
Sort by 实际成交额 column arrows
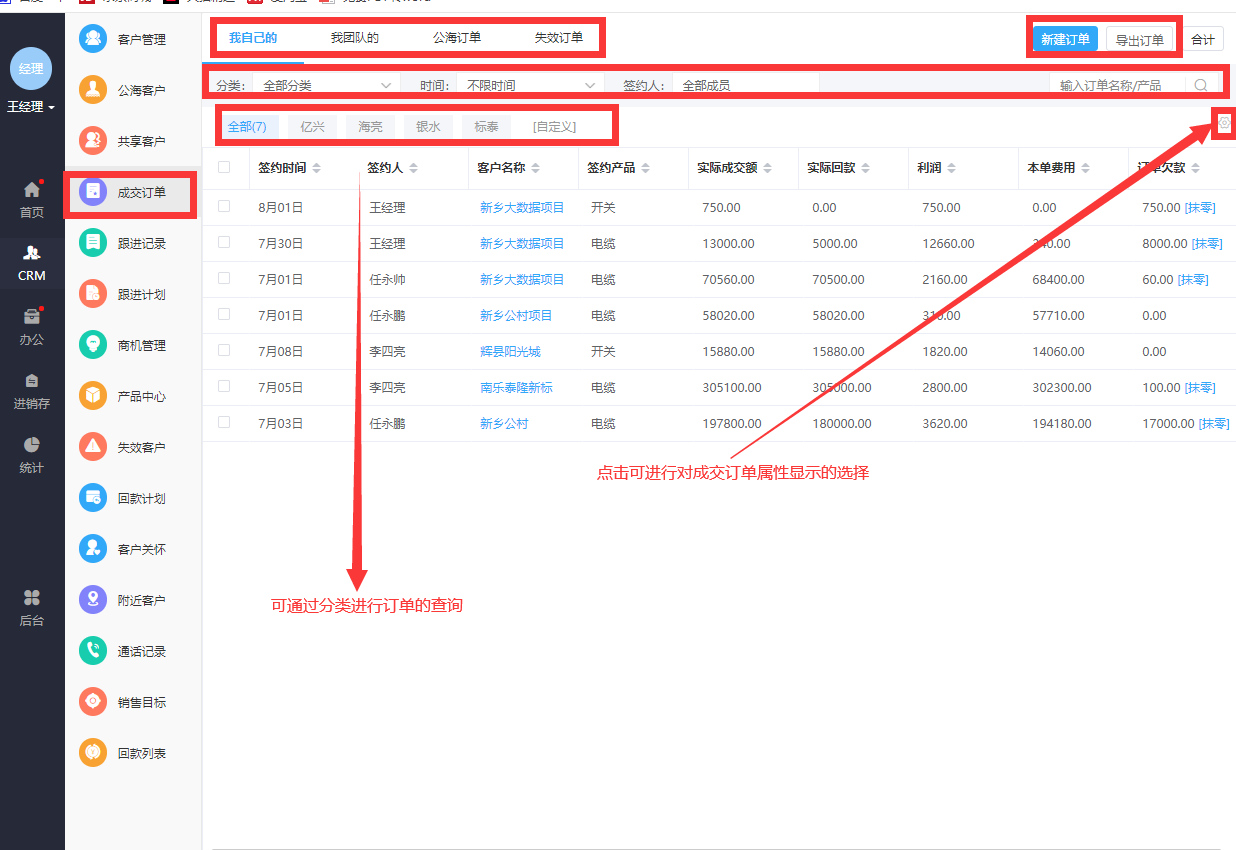click(x=767, y=168)
